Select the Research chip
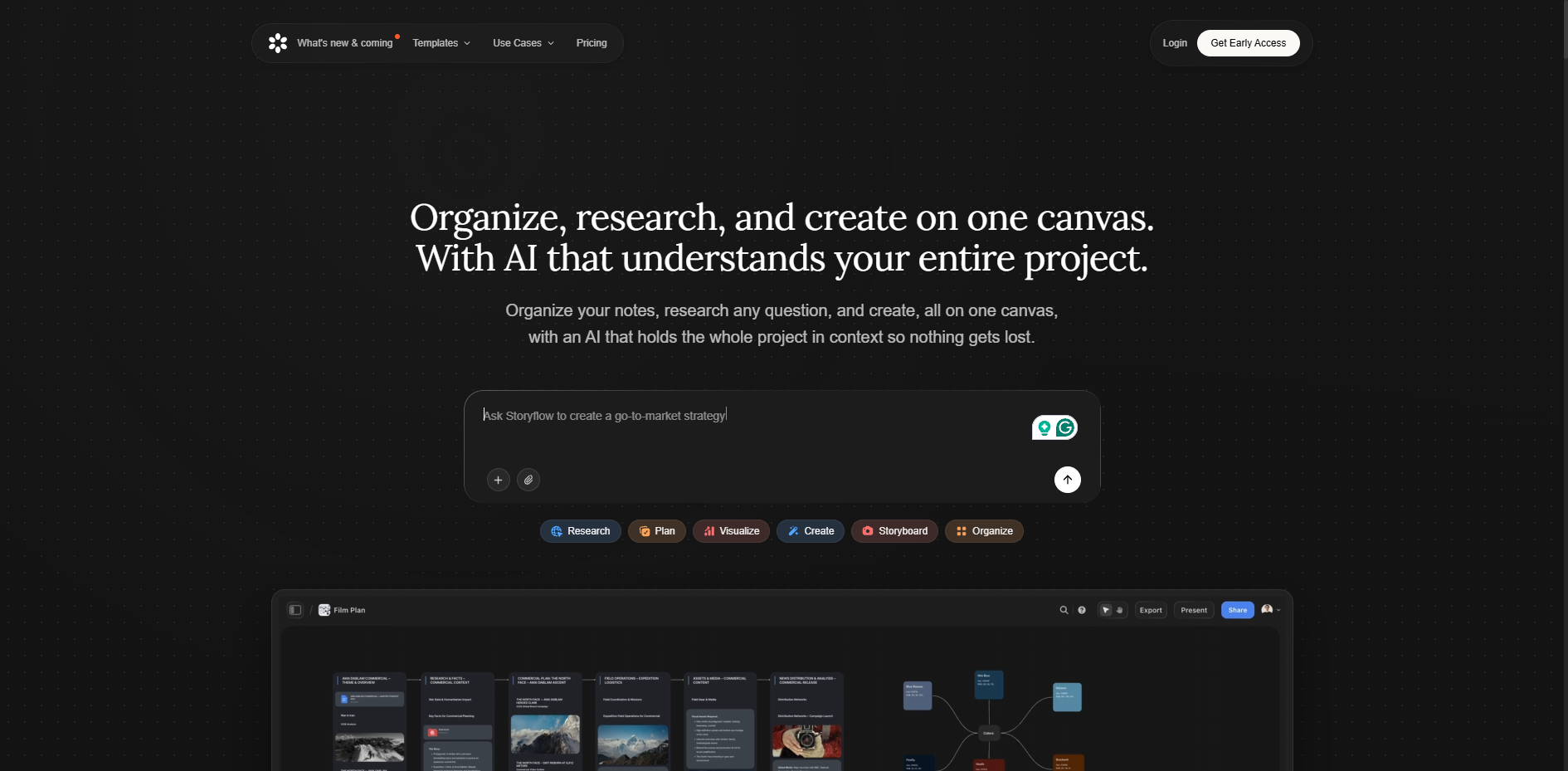Screen dimensions: 1568x771 581,531
